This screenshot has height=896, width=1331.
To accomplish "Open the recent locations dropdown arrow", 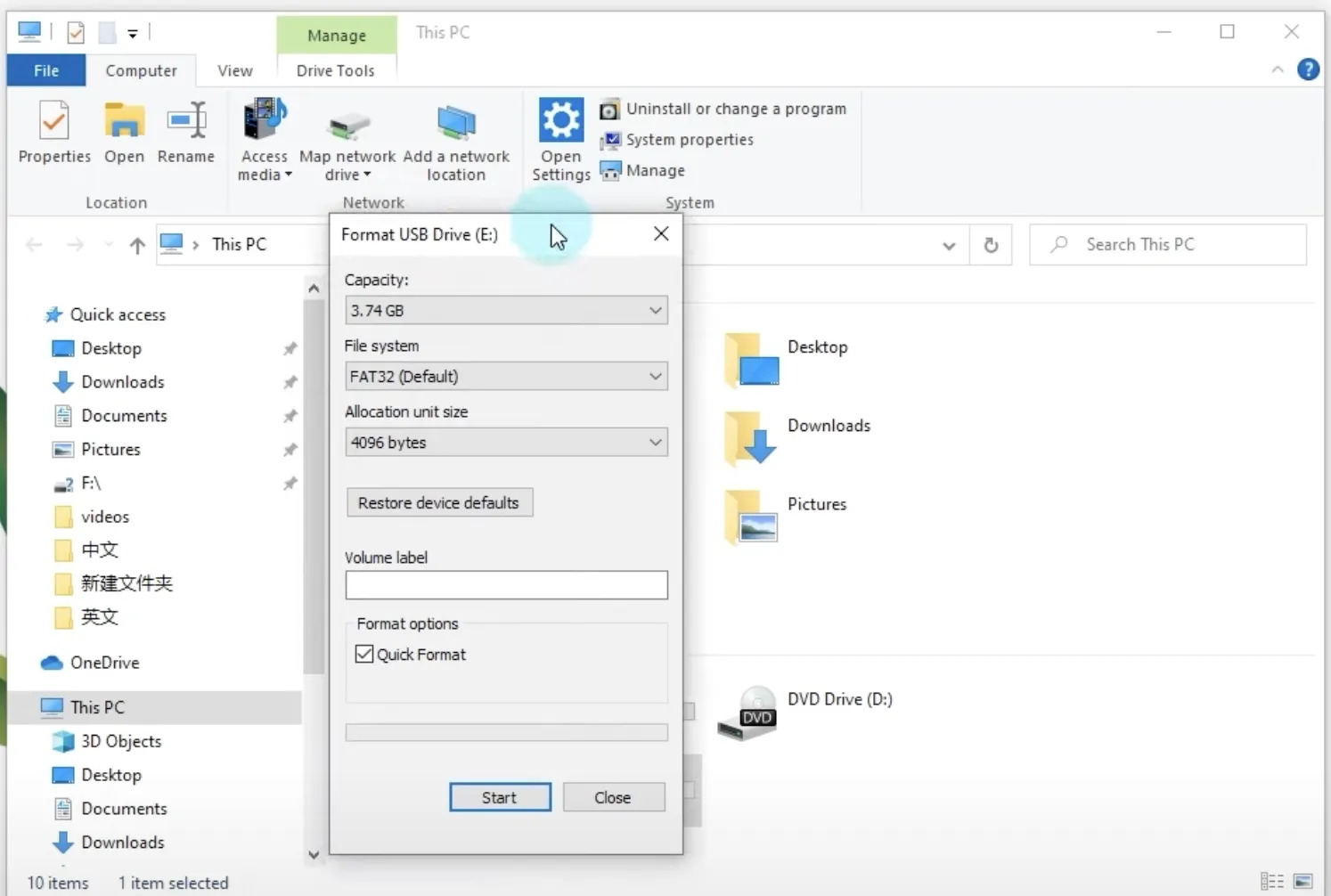I will tap(108, 245).
